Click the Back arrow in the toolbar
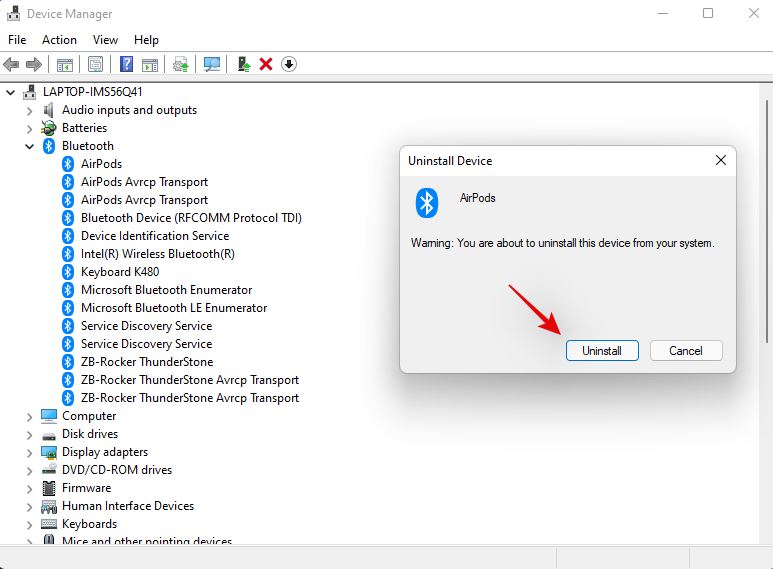773x569 pixels. coord(12,64)
